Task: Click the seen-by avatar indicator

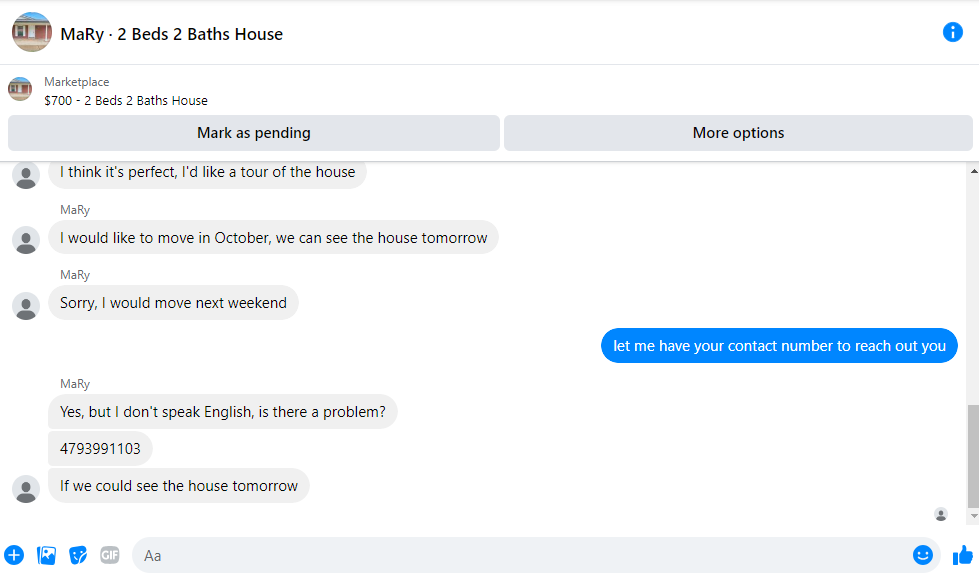Action: (940, 514)
